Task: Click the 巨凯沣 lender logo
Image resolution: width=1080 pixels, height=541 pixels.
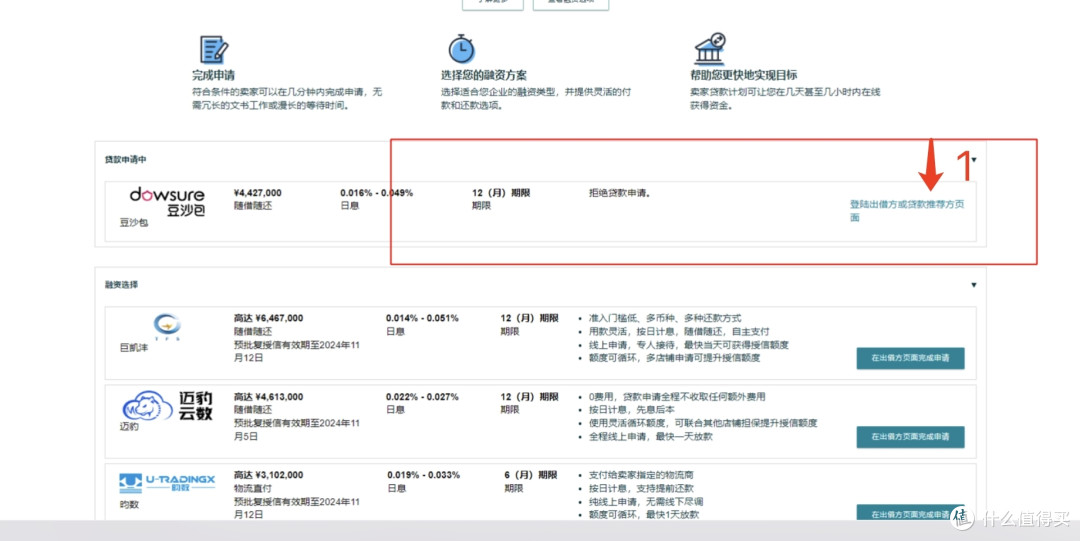Action: [x=167, y=327]
